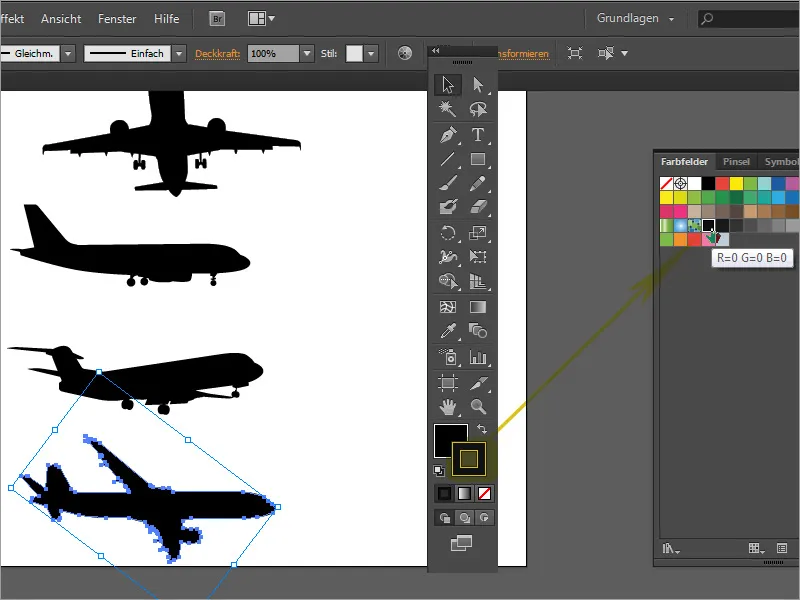Enable Draw Inside mode
The image size is (800, 600).
coord(484,518)
